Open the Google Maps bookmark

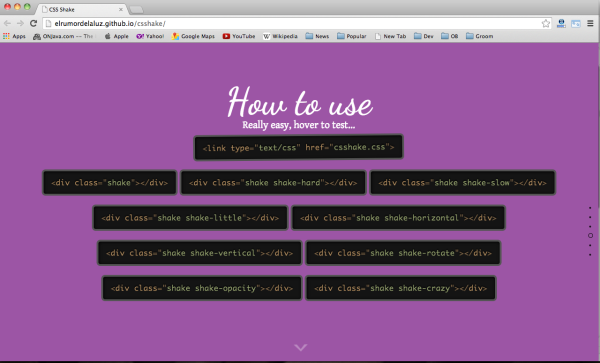pos(193,36)
